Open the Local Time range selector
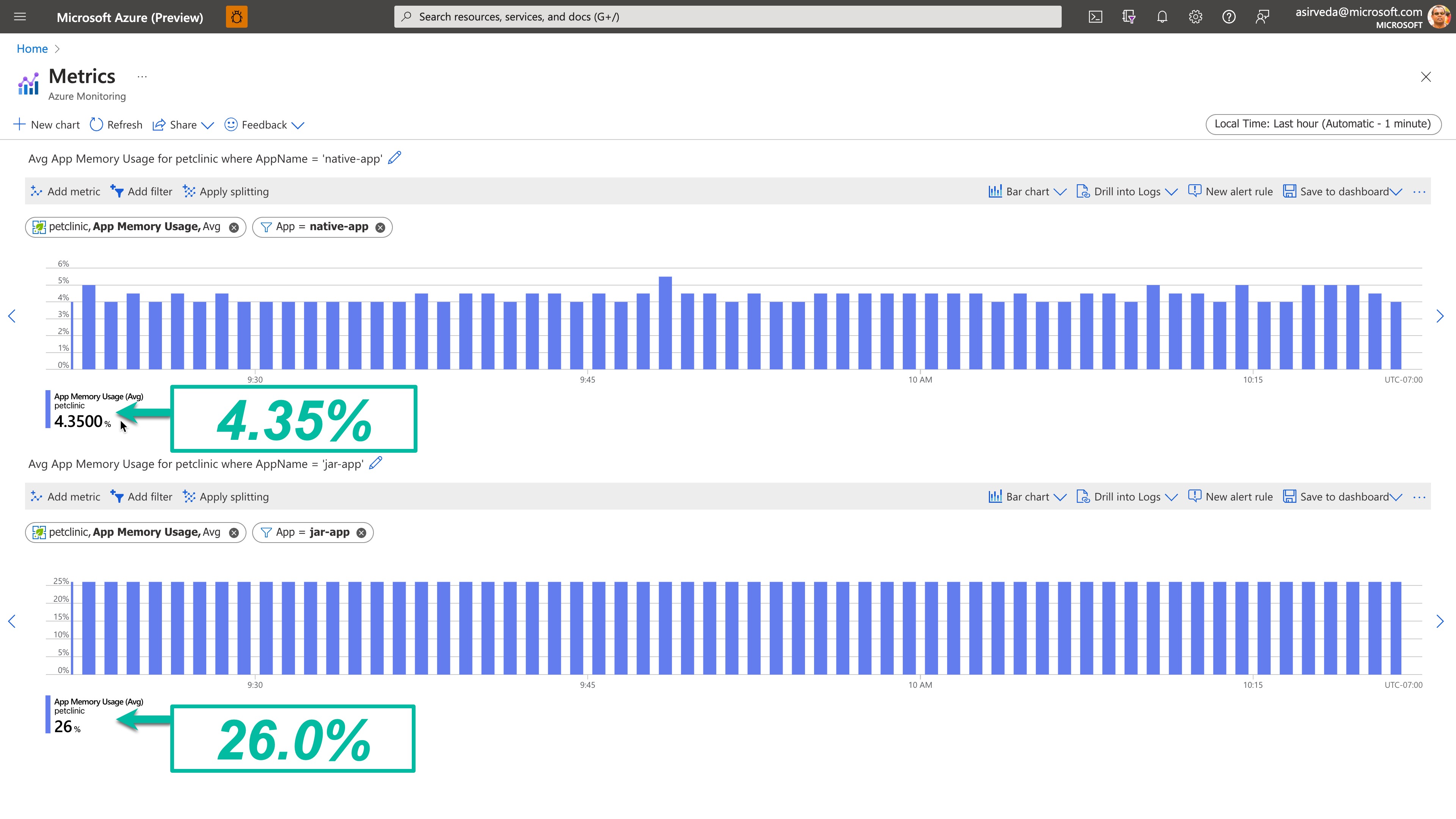1456x819 pixels. [x=1323, y=124]
